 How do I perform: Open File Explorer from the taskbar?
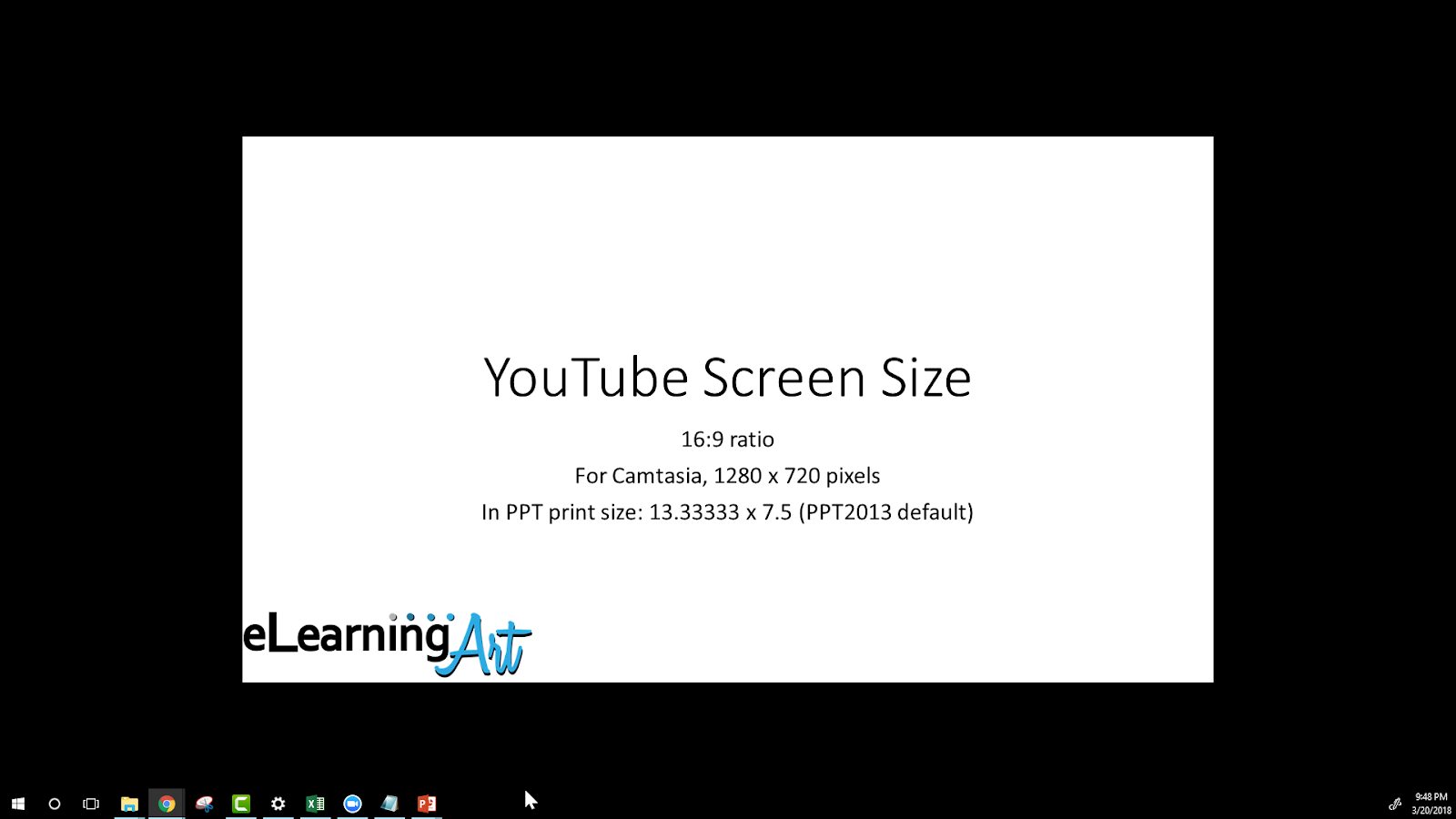pyautogui.click(x=129, y=804)
